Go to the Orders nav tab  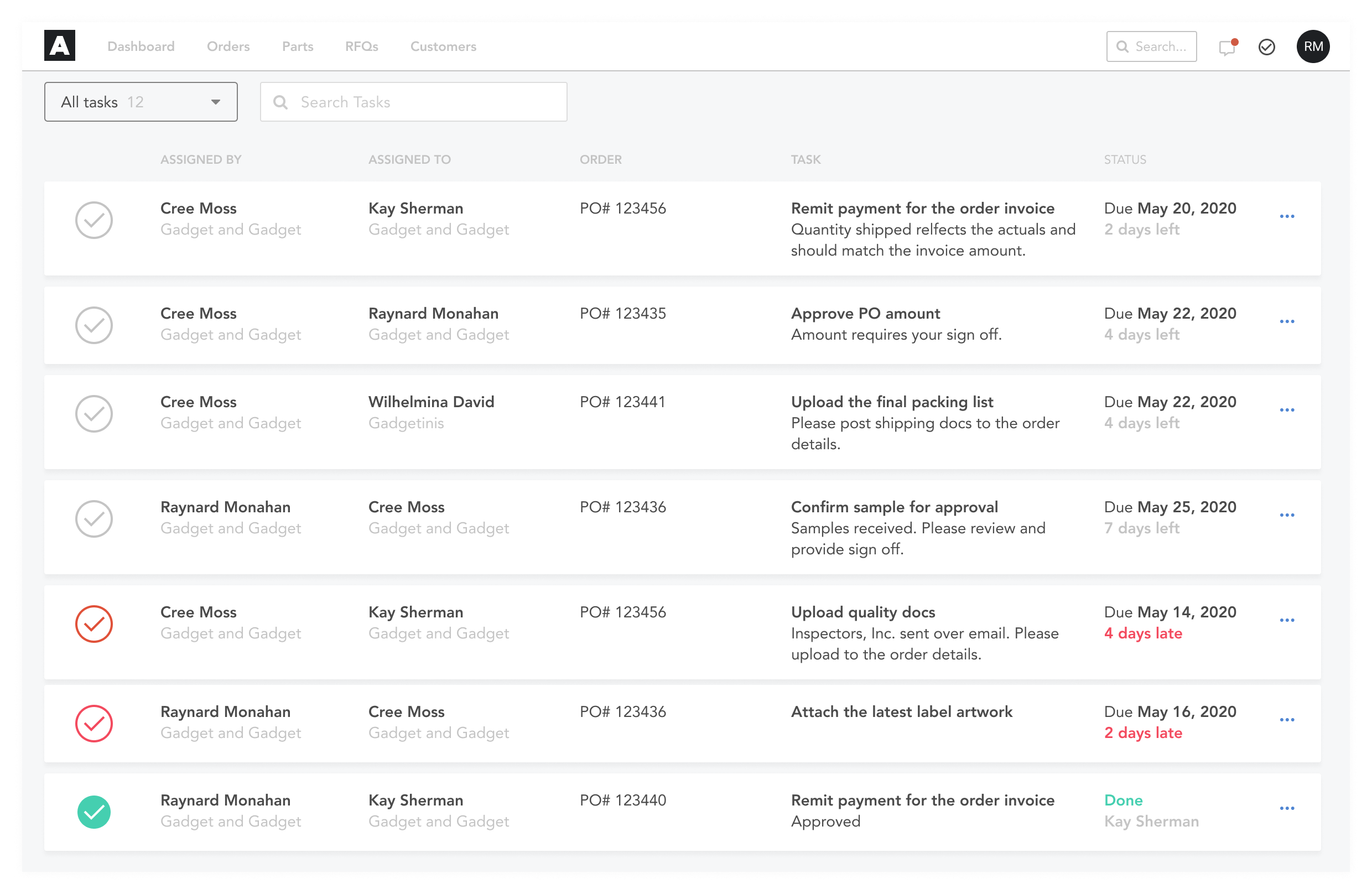(228, 46)
